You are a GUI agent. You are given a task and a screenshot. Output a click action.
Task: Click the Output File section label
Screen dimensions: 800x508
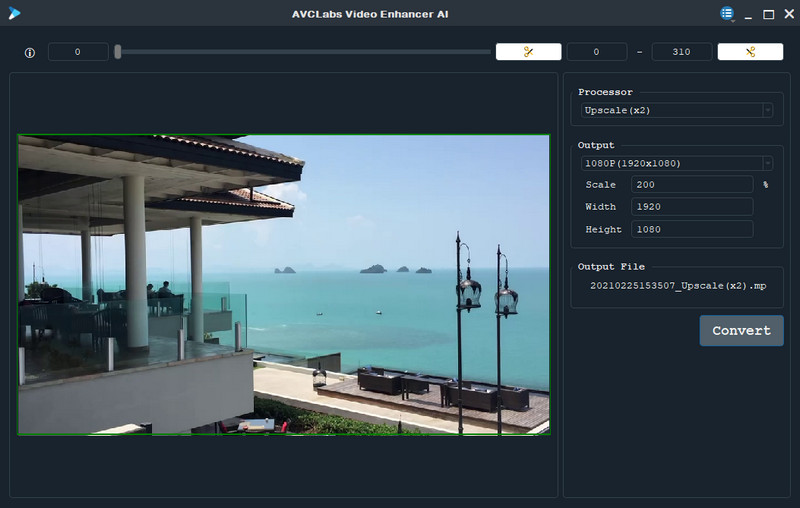click(x=611, y=266)
